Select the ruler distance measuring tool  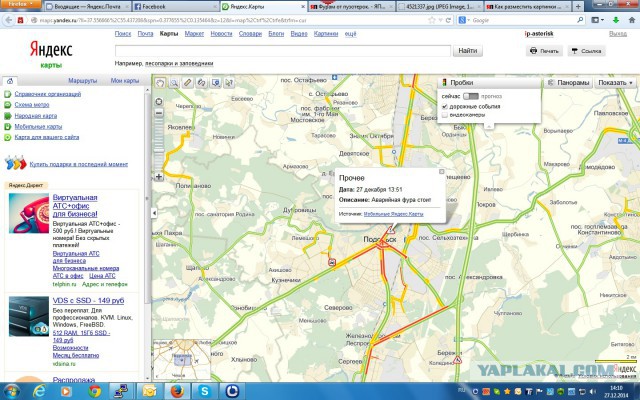(x=188, y=83)
